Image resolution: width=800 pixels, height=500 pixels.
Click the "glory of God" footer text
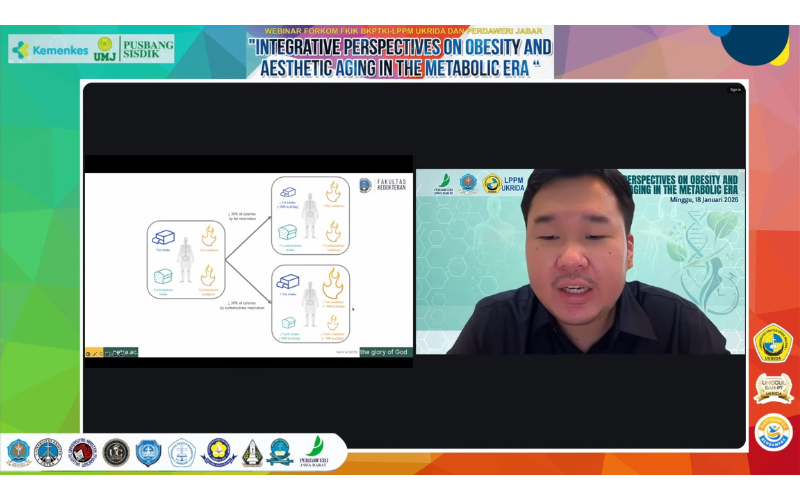point(384,351)
